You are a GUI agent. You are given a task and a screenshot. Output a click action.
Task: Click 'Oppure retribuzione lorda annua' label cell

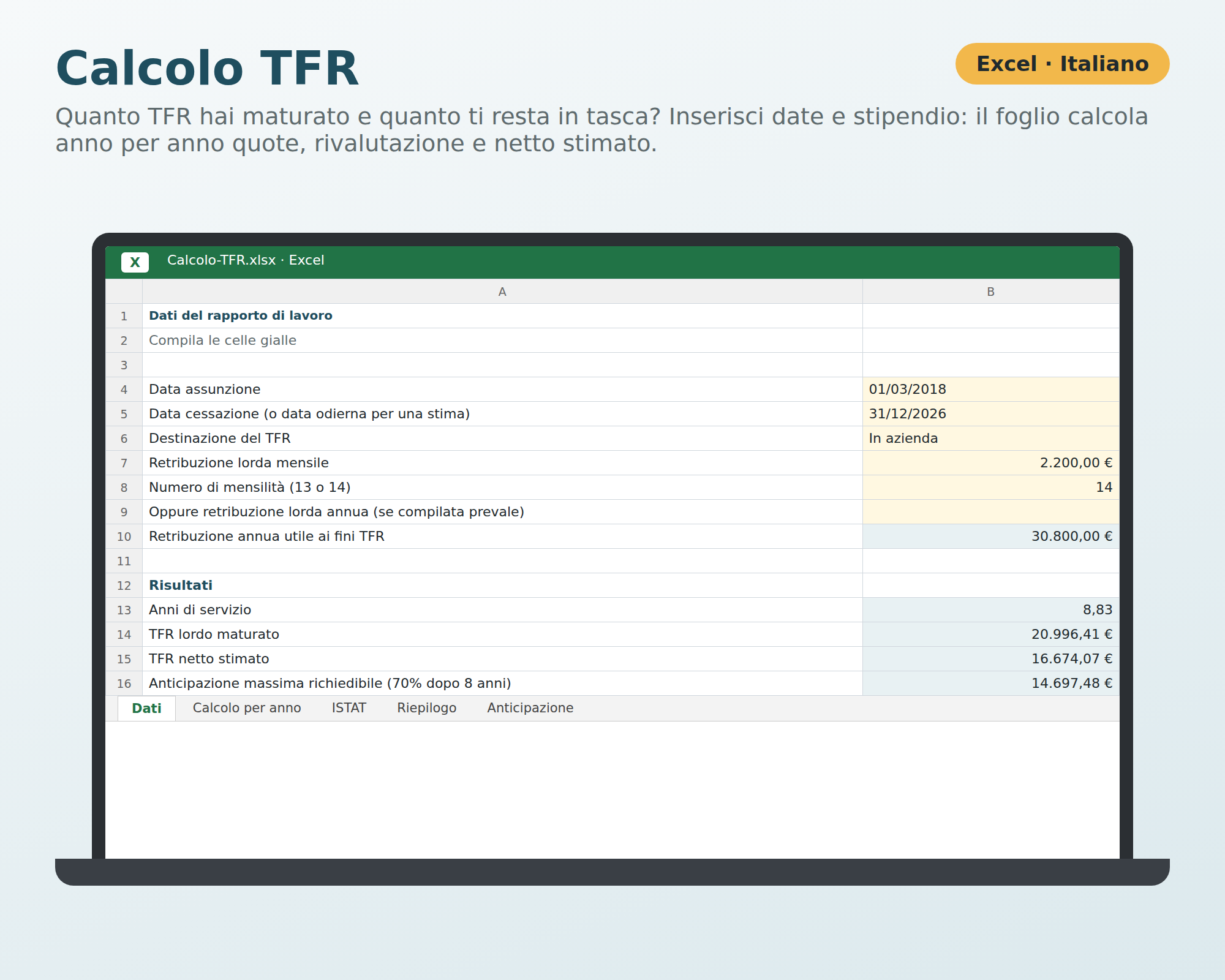pyautogui.click(x=502, y=512)
